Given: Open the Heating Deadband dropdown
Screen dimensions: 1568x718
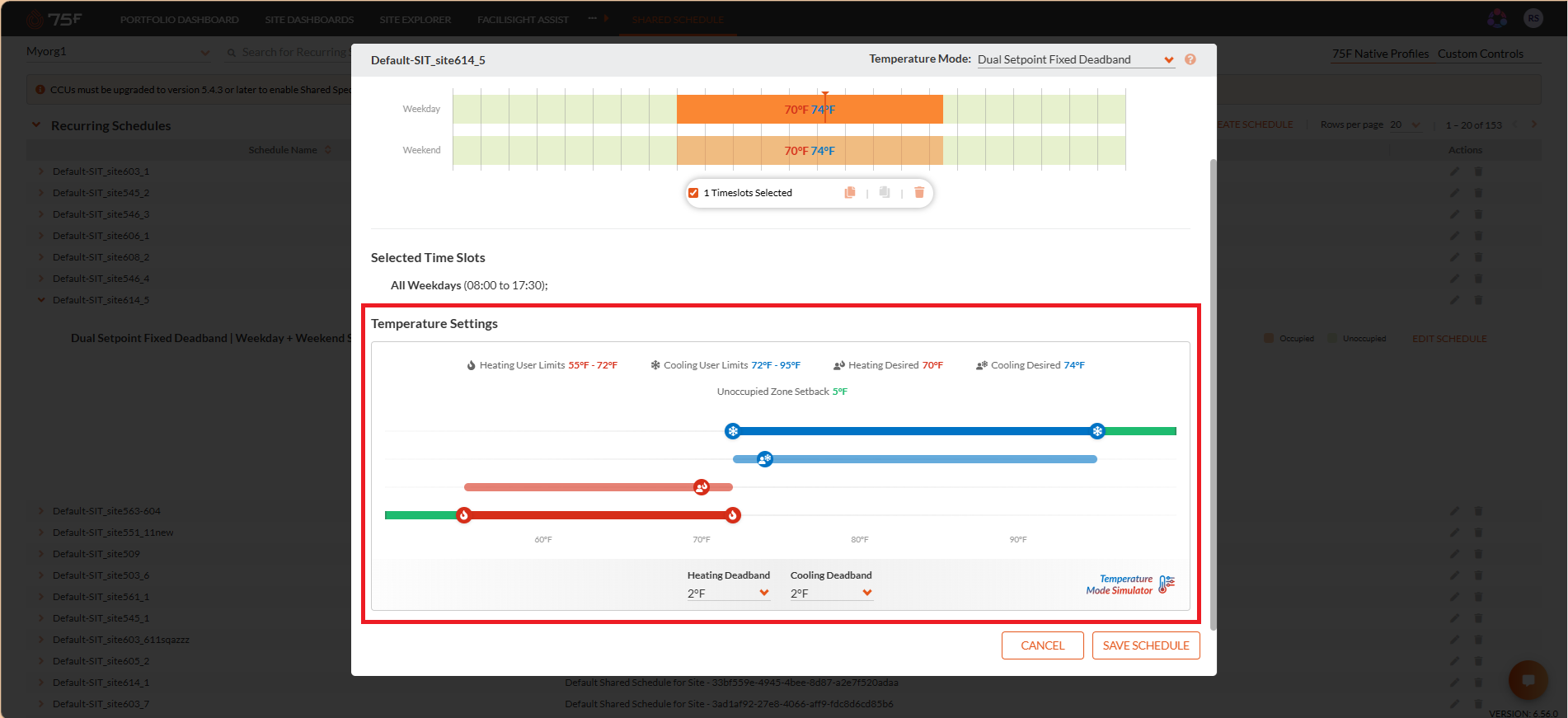Looking at the screenshot, I should (729, 594).
